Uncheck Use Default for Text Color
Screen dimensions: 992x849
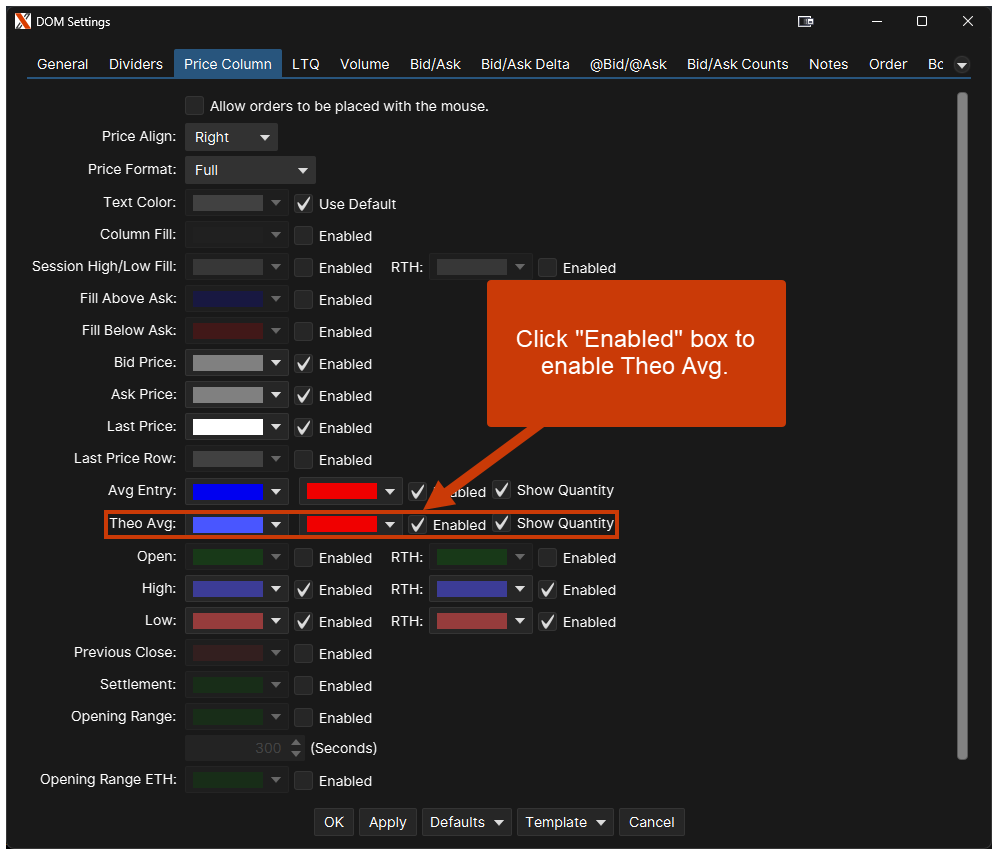click(x=304, y=204)
